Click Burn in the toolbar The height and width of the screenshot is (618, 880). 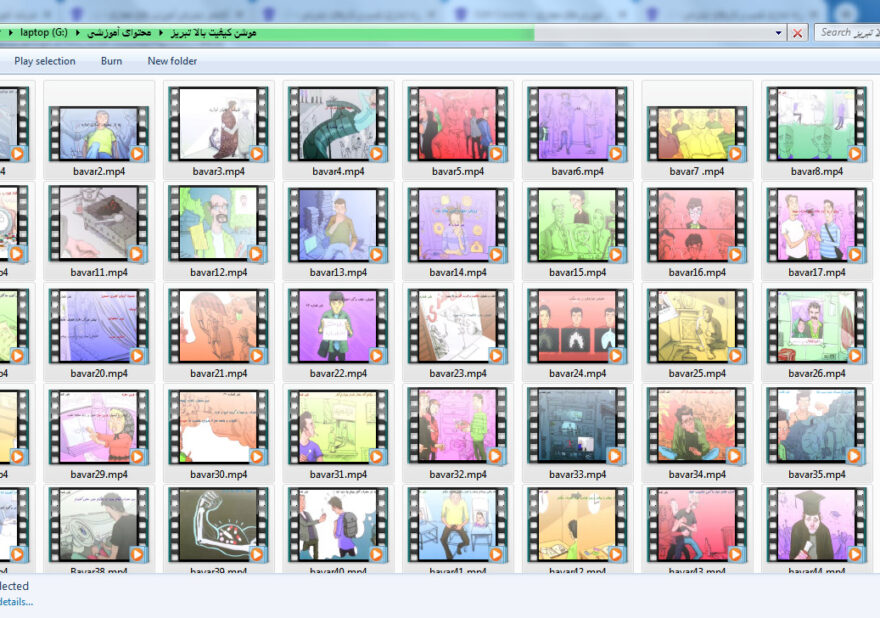[x=111, y=61]
